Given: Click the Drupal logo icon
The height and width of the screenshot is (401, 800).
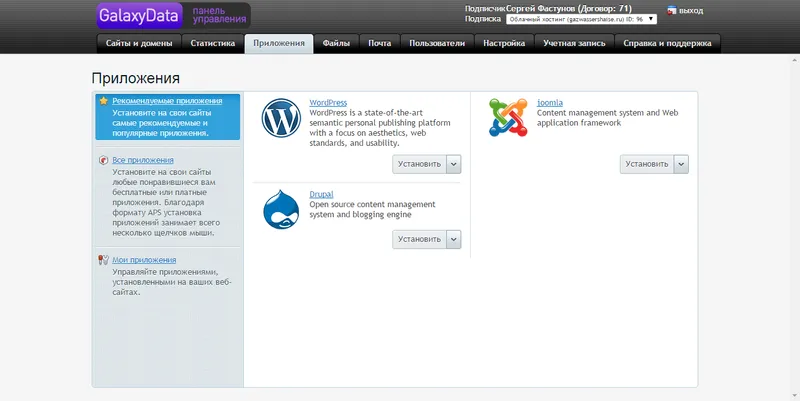Looking at the screenshot, I should 281,210.
